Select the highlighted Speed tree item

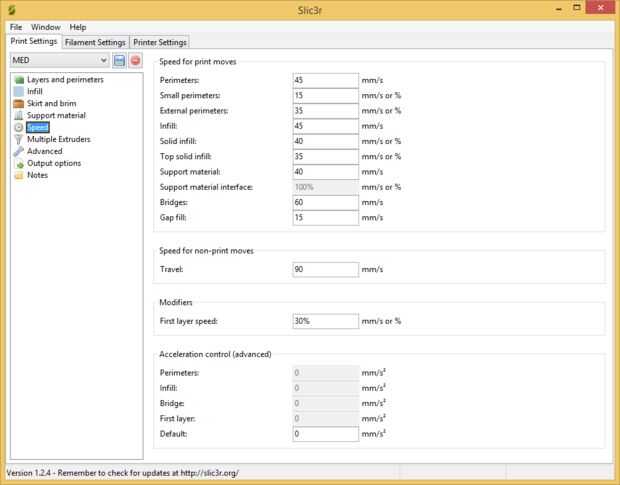(38, 127)
